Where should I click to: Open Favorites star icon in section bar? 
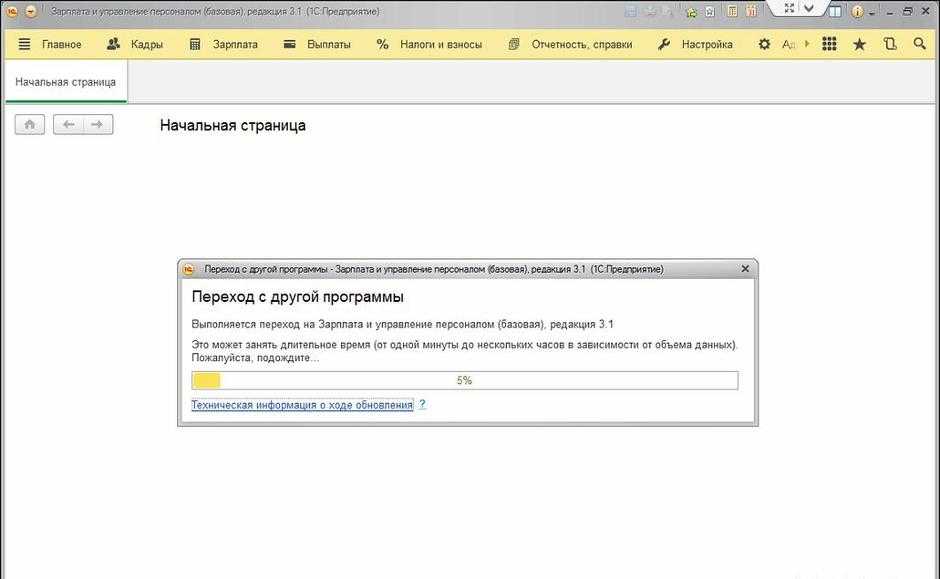859,44
